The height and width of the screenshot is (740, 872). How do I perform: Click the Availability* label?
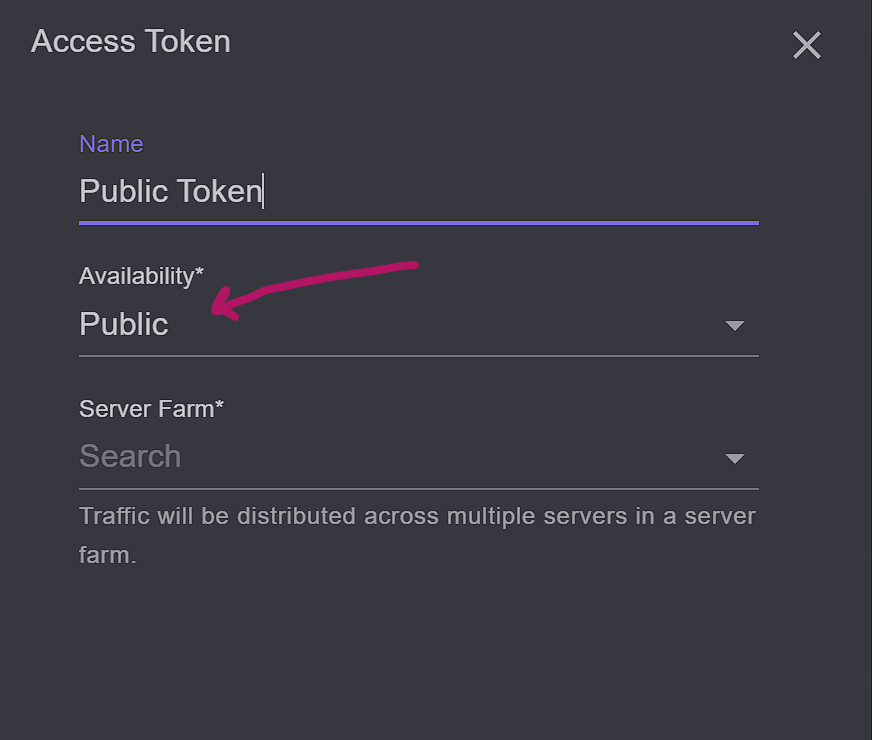point(141,276)
